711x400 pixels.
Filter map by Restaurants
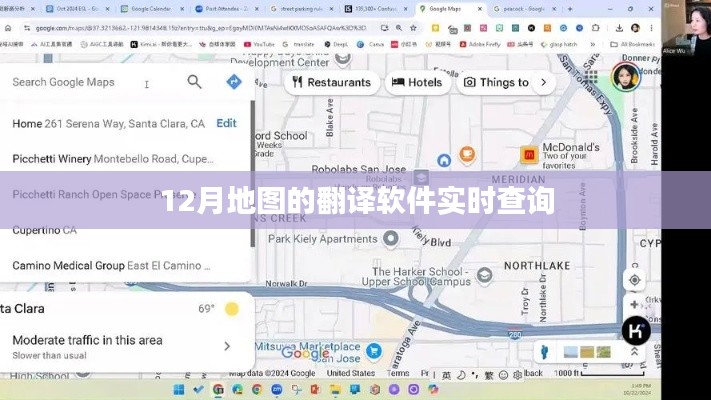point(331,83)
